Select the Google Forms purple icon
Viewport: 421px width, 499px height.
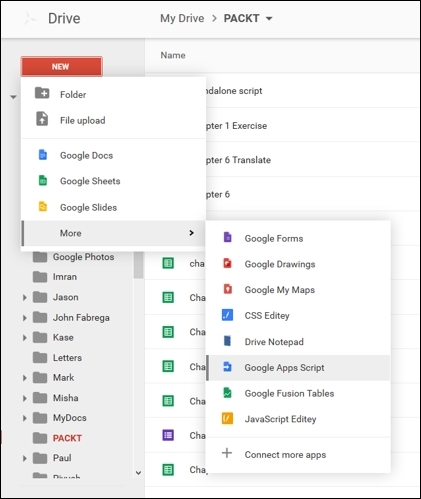pyautogui.click(x=227, y=238)
